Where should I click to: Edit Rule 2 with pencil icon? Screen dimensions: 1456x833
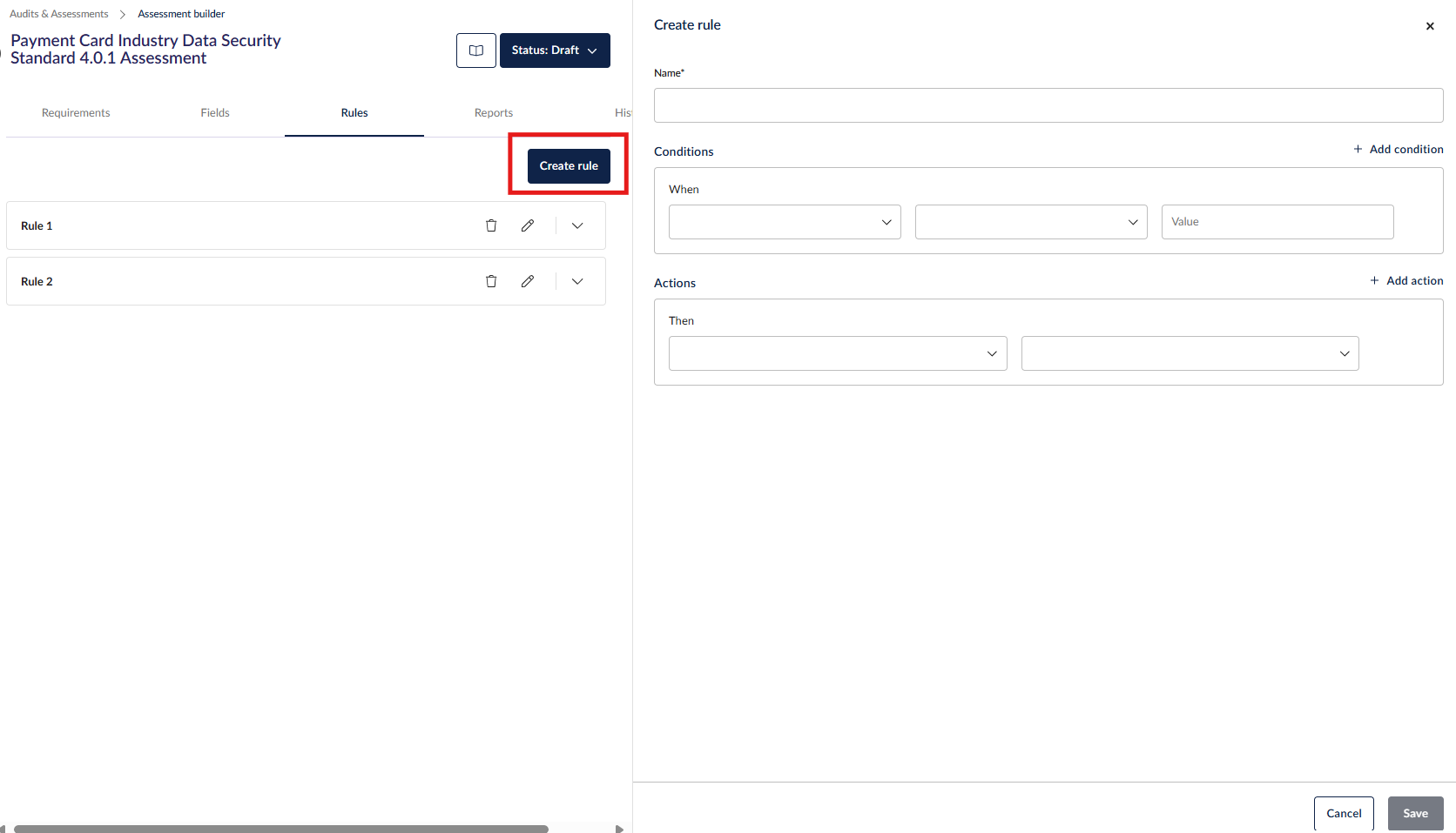528,281
